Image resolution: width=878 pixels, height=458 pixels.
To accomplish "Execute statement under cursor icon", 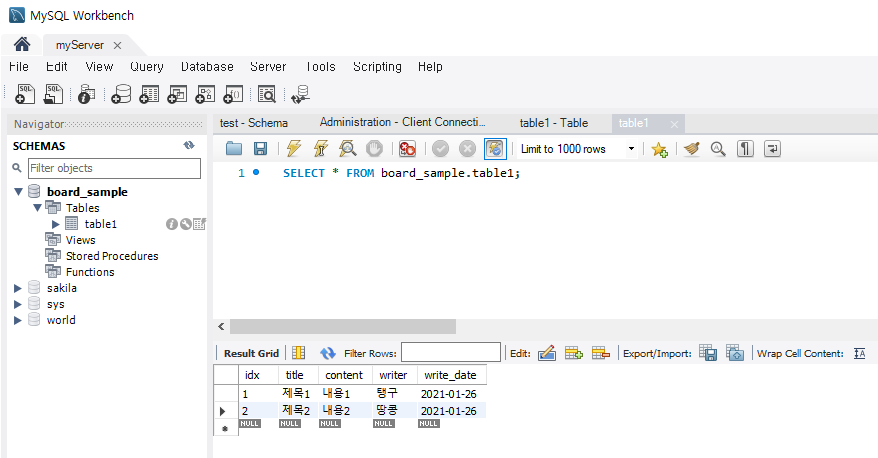I will [x=320, y=148].
